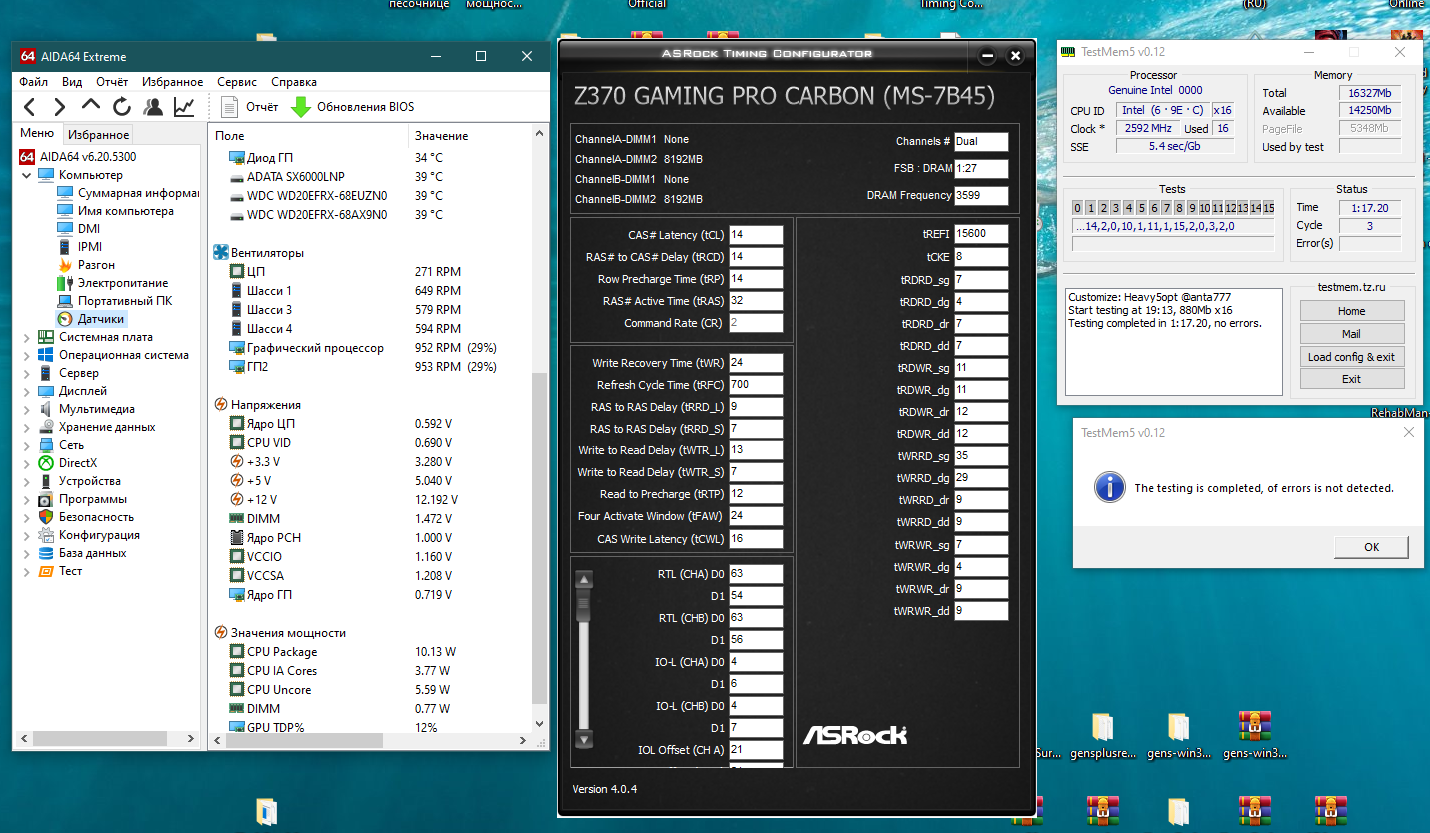Click the line-graph icon in AIDA64 toolbar

coord(184,107)
